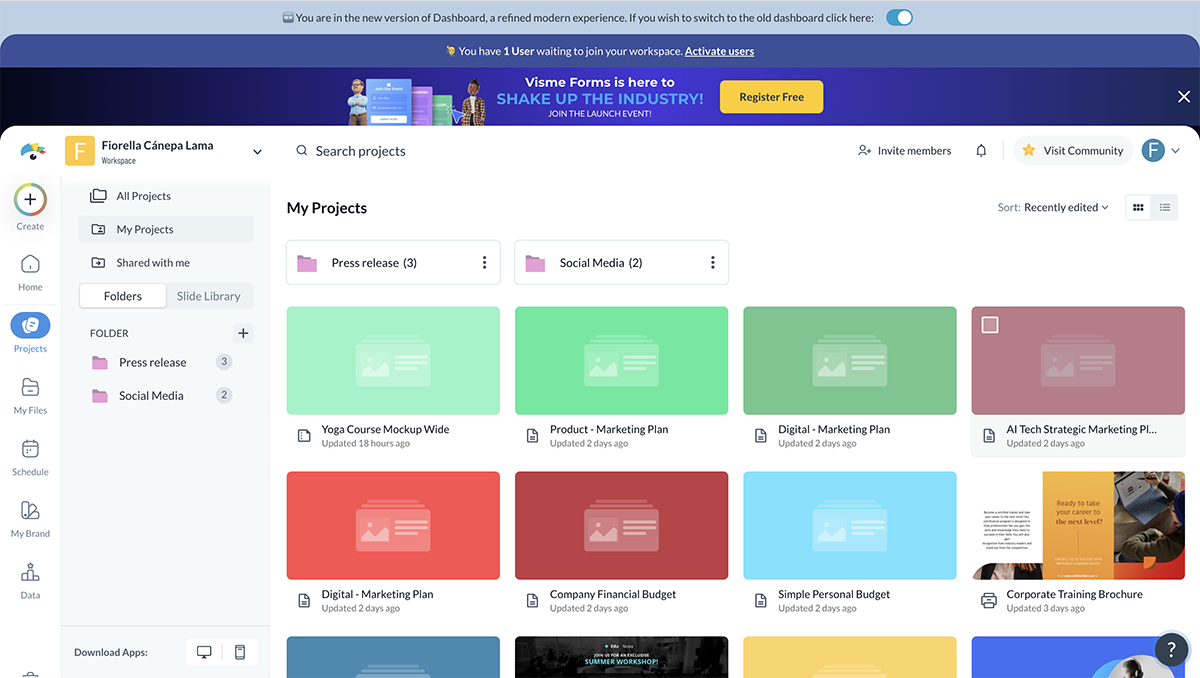Open Press release folder options menu
The image size is (1200, 678).
(x=485, y=263)
